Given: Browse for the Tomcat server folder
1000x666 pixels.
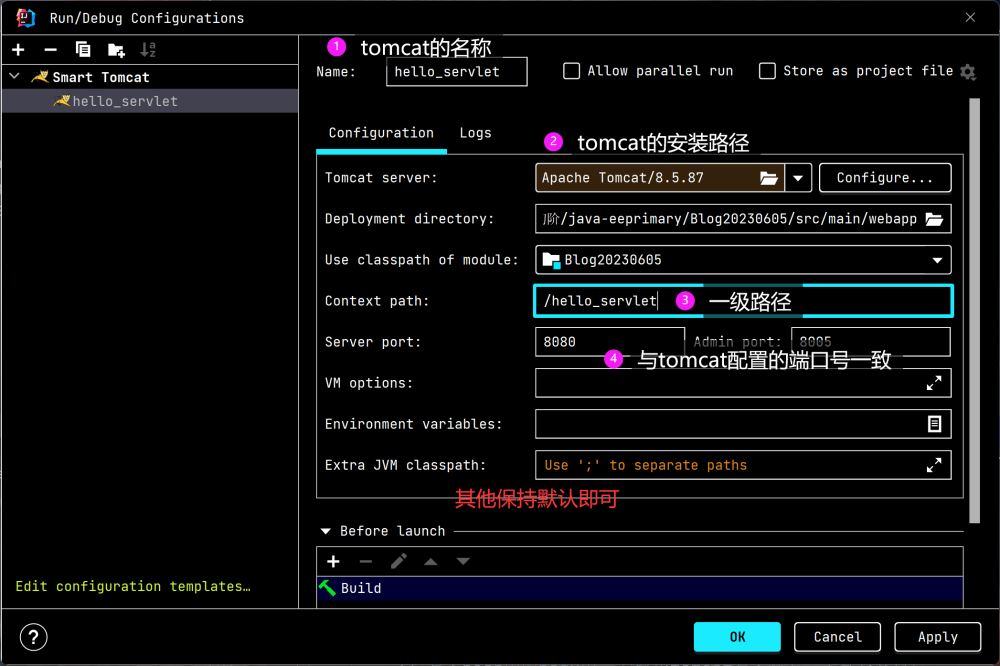Looking at the screenshot, I should [768, 178].
